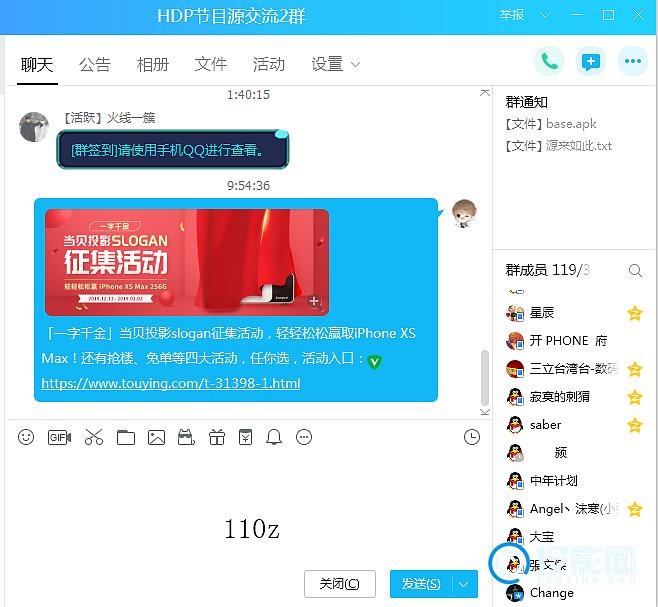Send a file with folder icon

[125, 437]
